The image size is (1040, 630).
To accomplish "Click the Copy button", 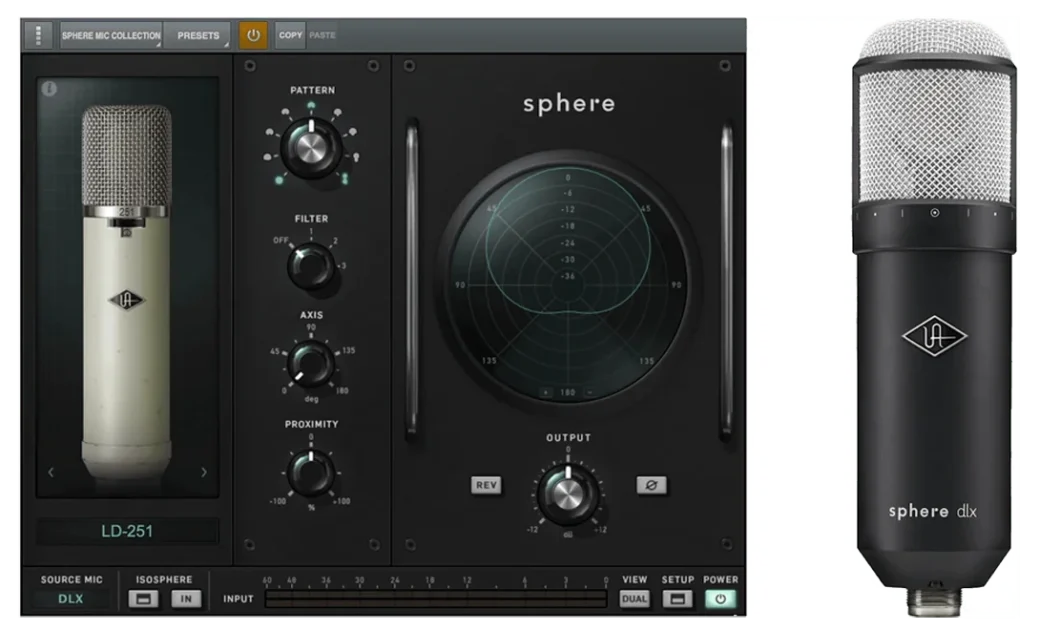I will 290,35.
